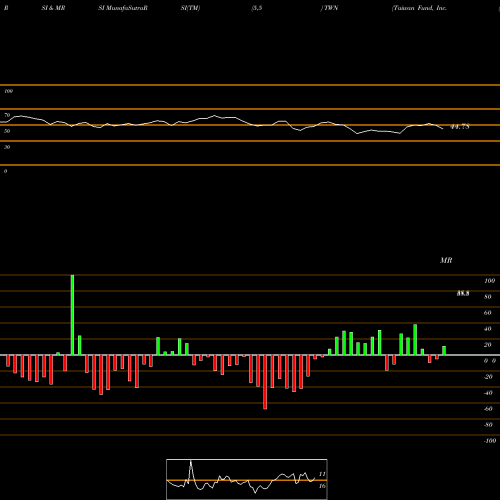
Task: Click the '-100' label on MR axis
Action: [490, 441]
